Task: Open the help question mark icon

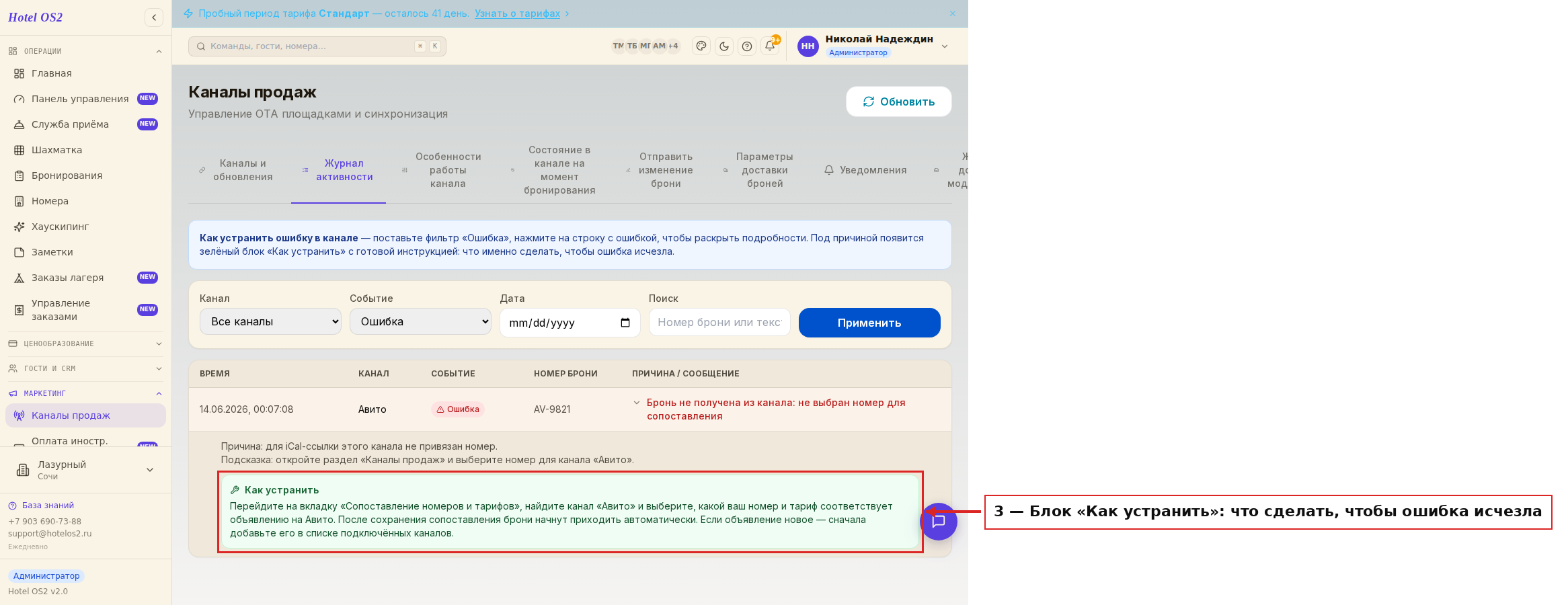Action: [x=747, y=46]
